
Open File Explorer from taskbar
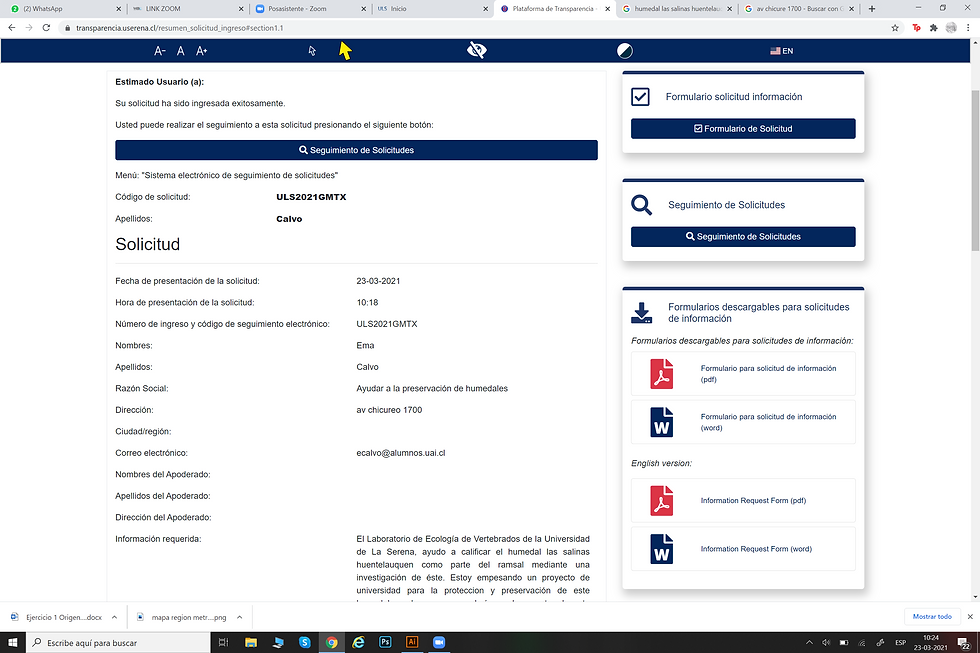pos(251,642)
